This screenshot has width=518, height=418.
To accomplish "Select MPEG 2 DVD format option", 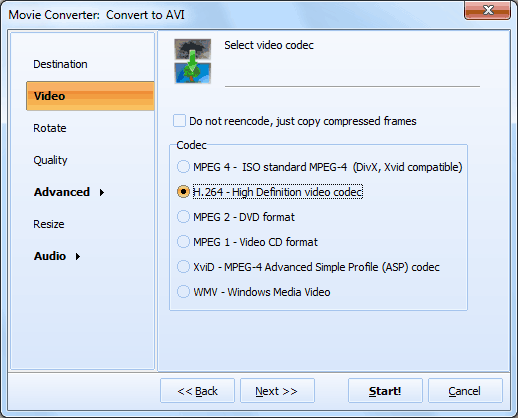I will [x=183, y=217].
